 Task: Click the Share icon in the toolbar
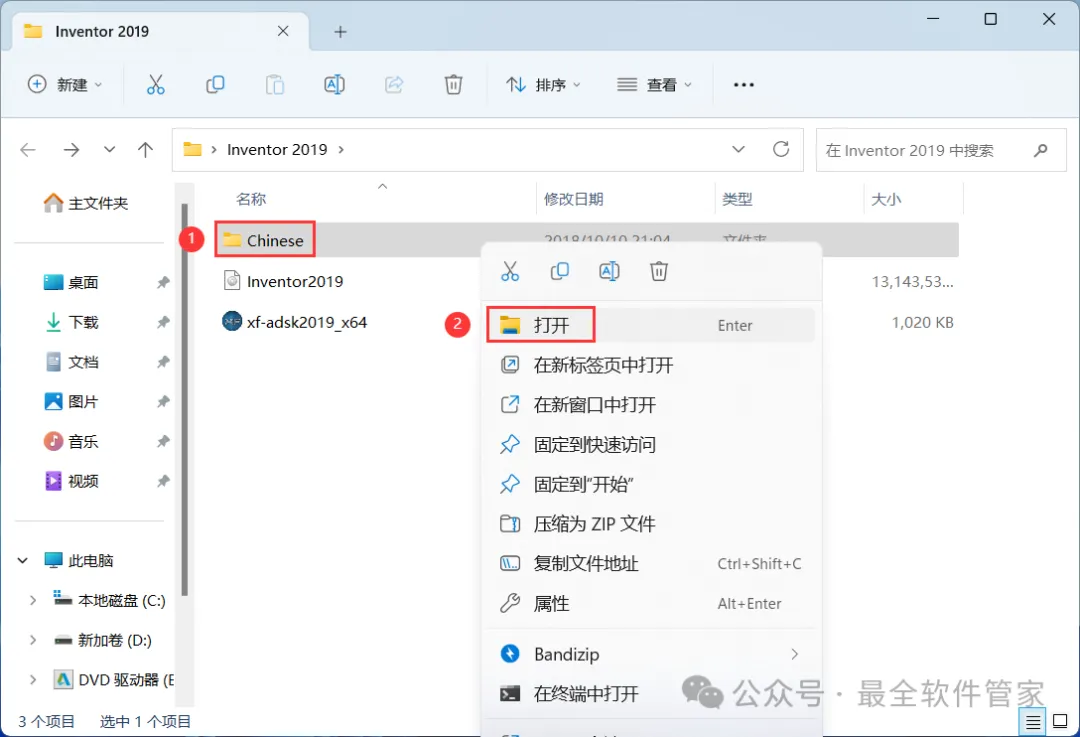[x=394, y=85]
